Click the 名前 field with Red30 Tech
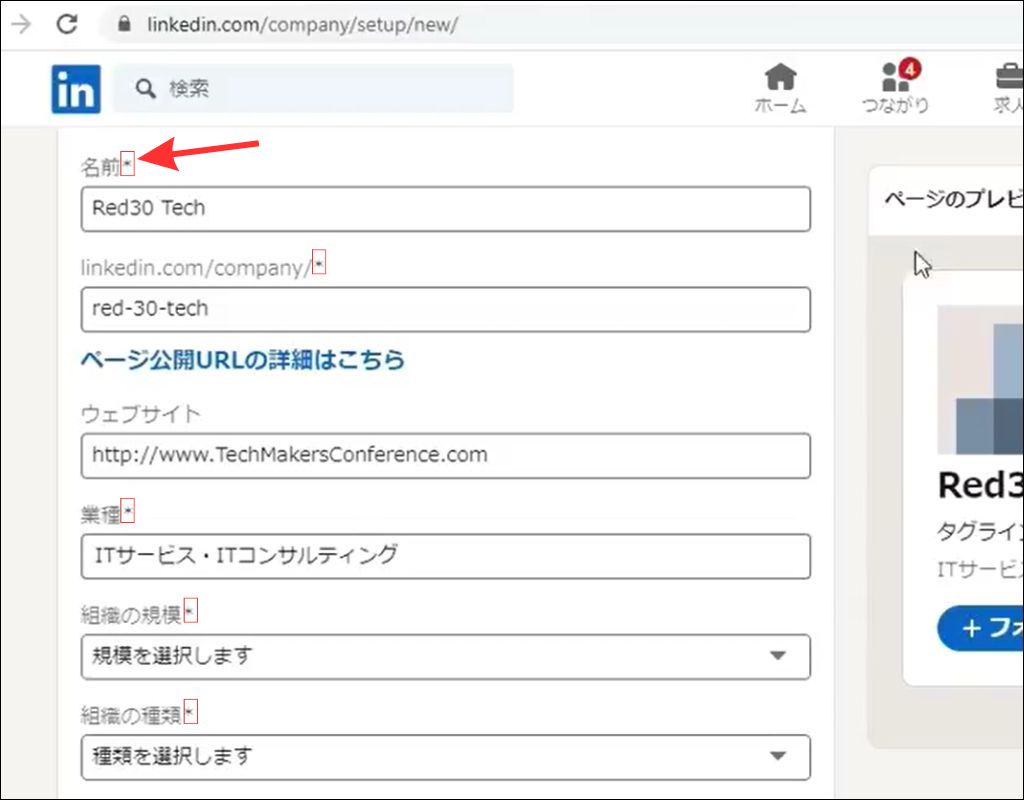1024x800 pixels. click(445, 209)
